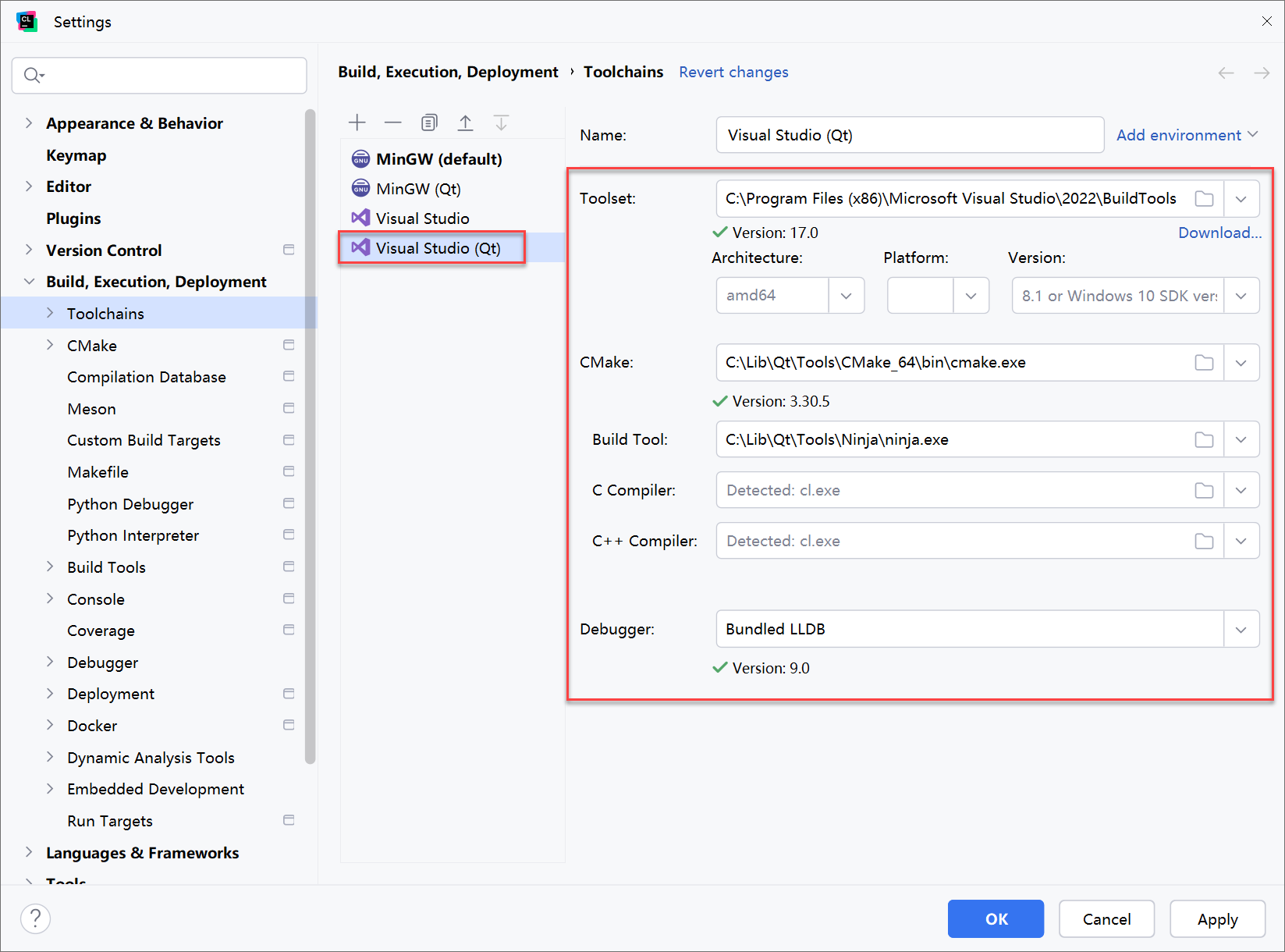Collapse Build, Execution, Deployment section

29,281
